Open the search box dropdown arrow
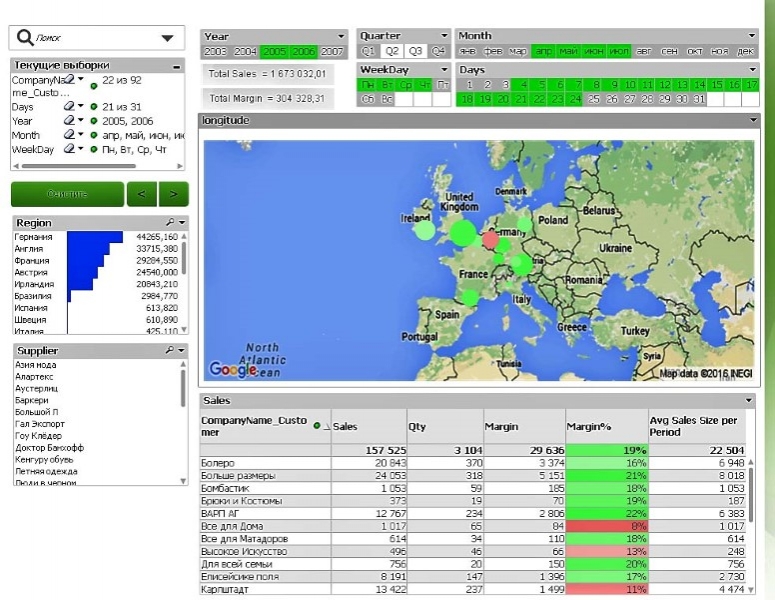775x600 pixels. coord(168,38)
